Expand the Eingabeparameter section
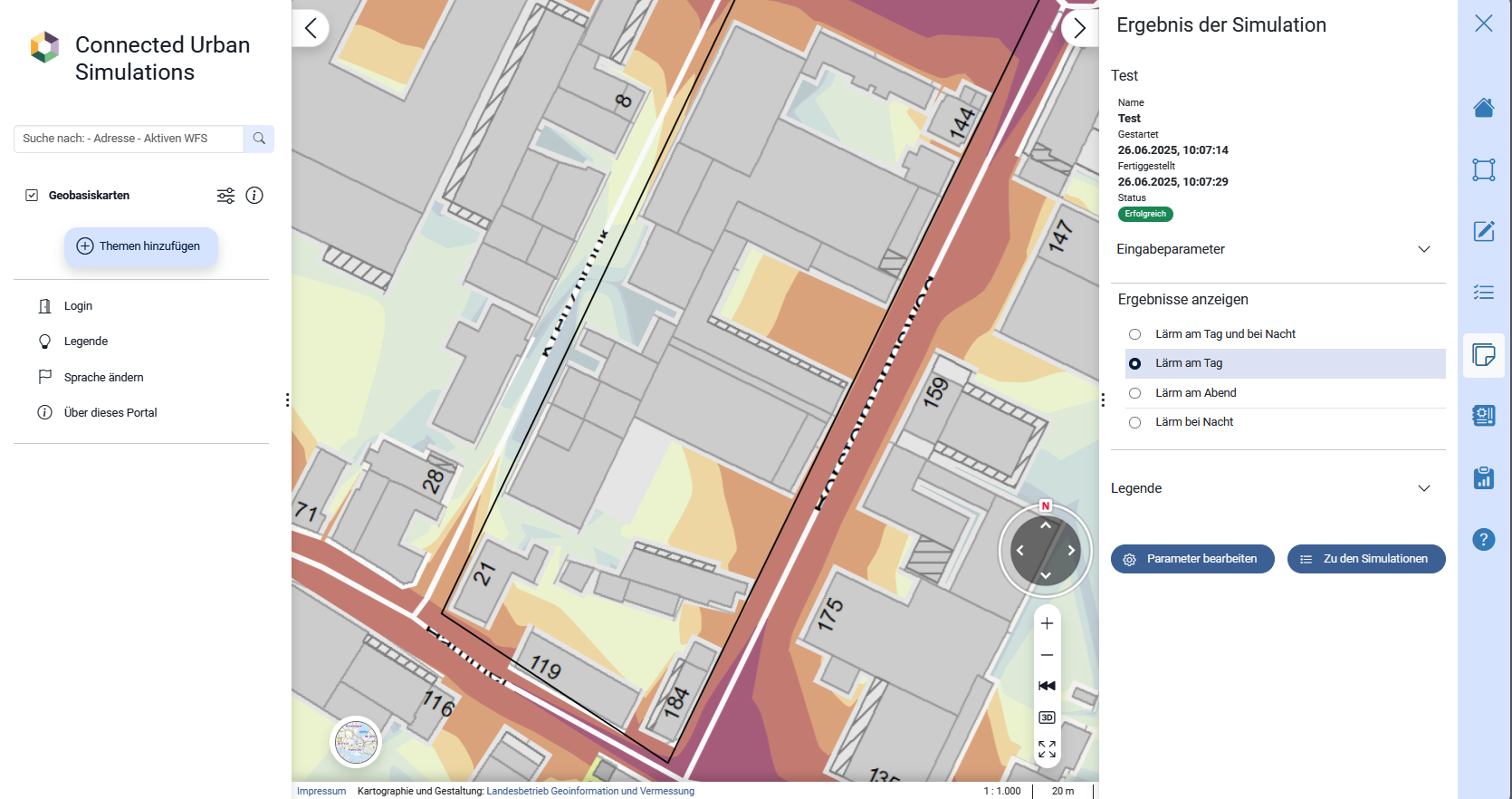The image size is (1512, 799). [x=1423, y=249]
